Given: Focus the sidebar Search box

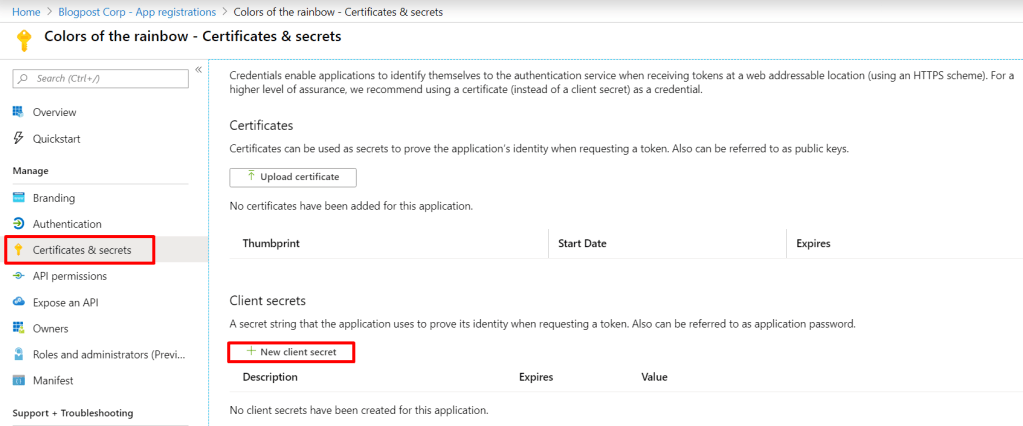Looking at the screenshot, I should tap(100, 78).
